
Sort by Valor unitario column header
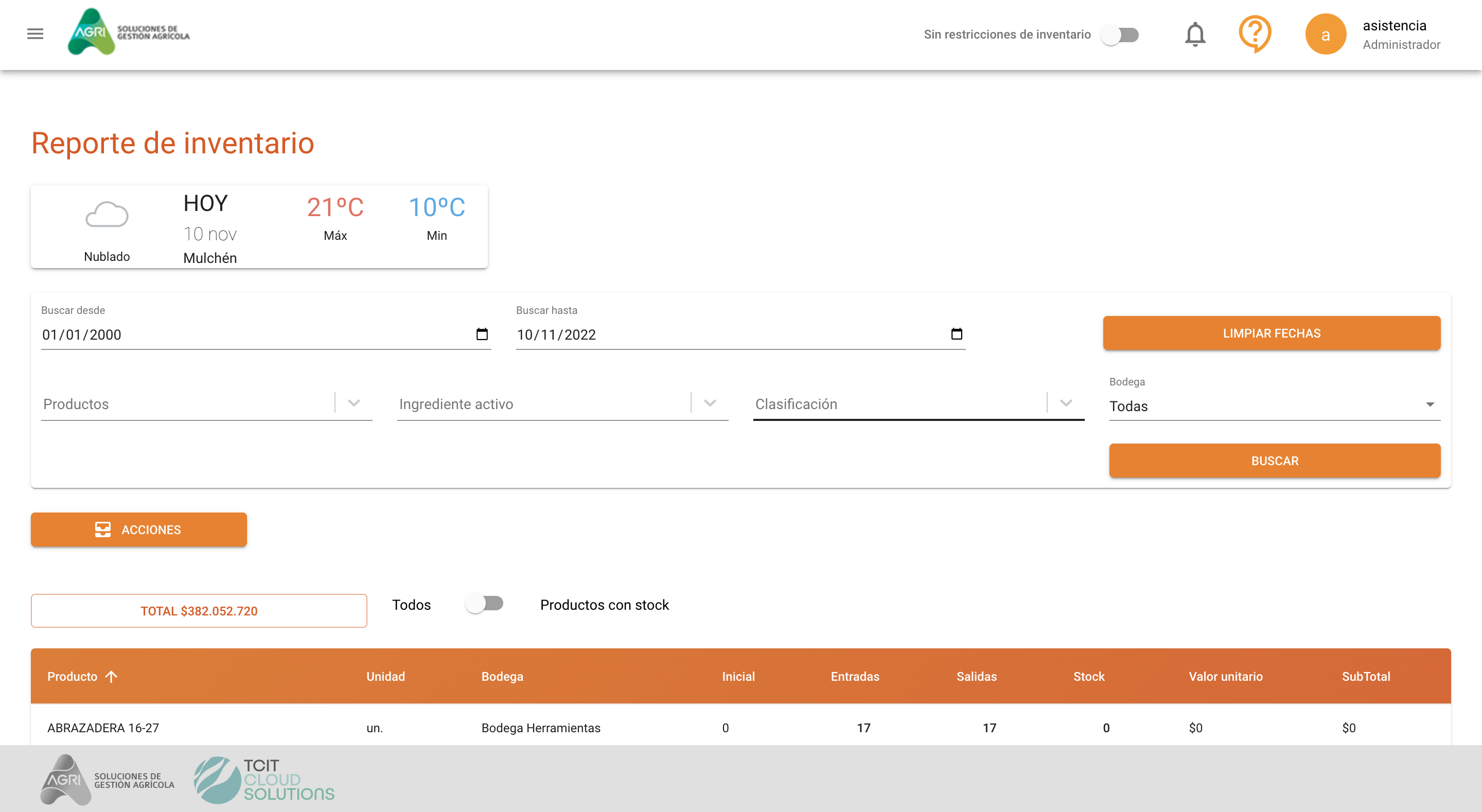[x=1225, y=676]
